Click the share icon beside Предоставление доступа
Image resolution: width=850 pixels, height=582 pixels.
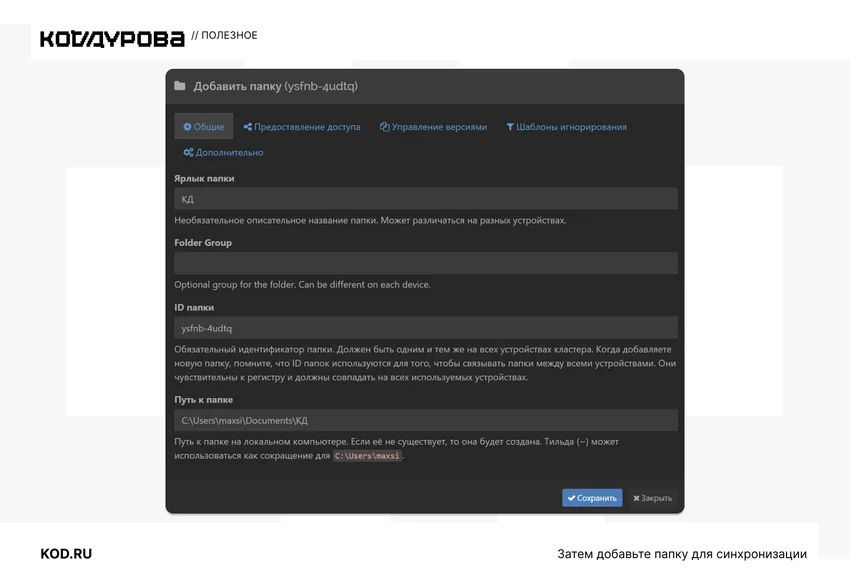click(x=248, y=126)
